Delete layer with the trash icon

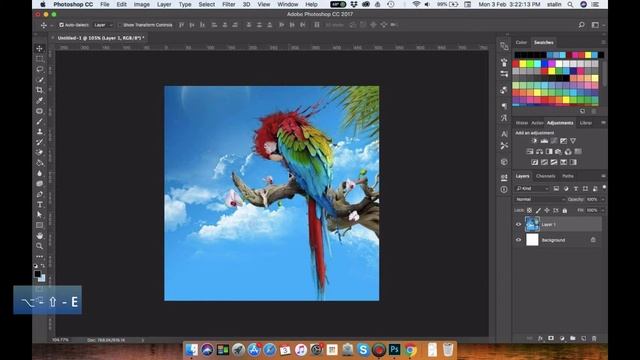[594, 338]
